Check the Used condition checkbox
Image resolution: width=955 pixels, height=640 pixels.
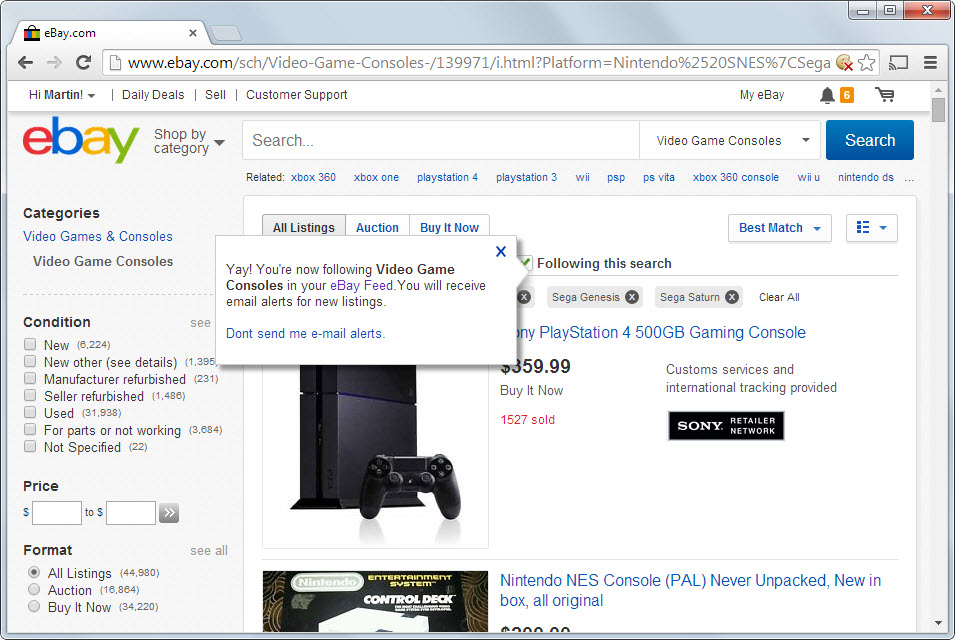tap(30, 412)
